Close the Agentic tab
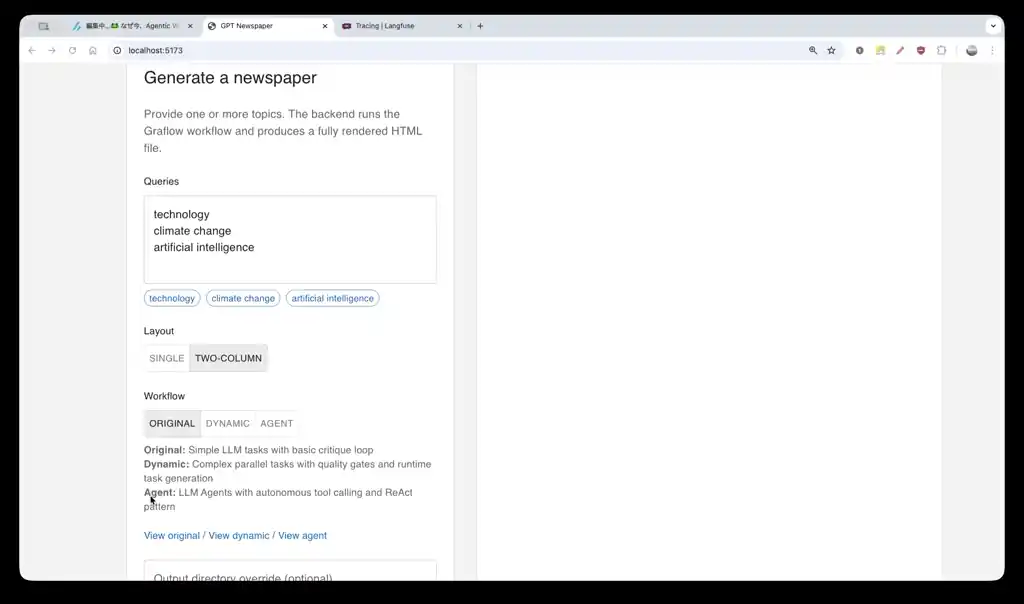The height and width of the screenshot is (604, 1024). click(x=190, y=26)
